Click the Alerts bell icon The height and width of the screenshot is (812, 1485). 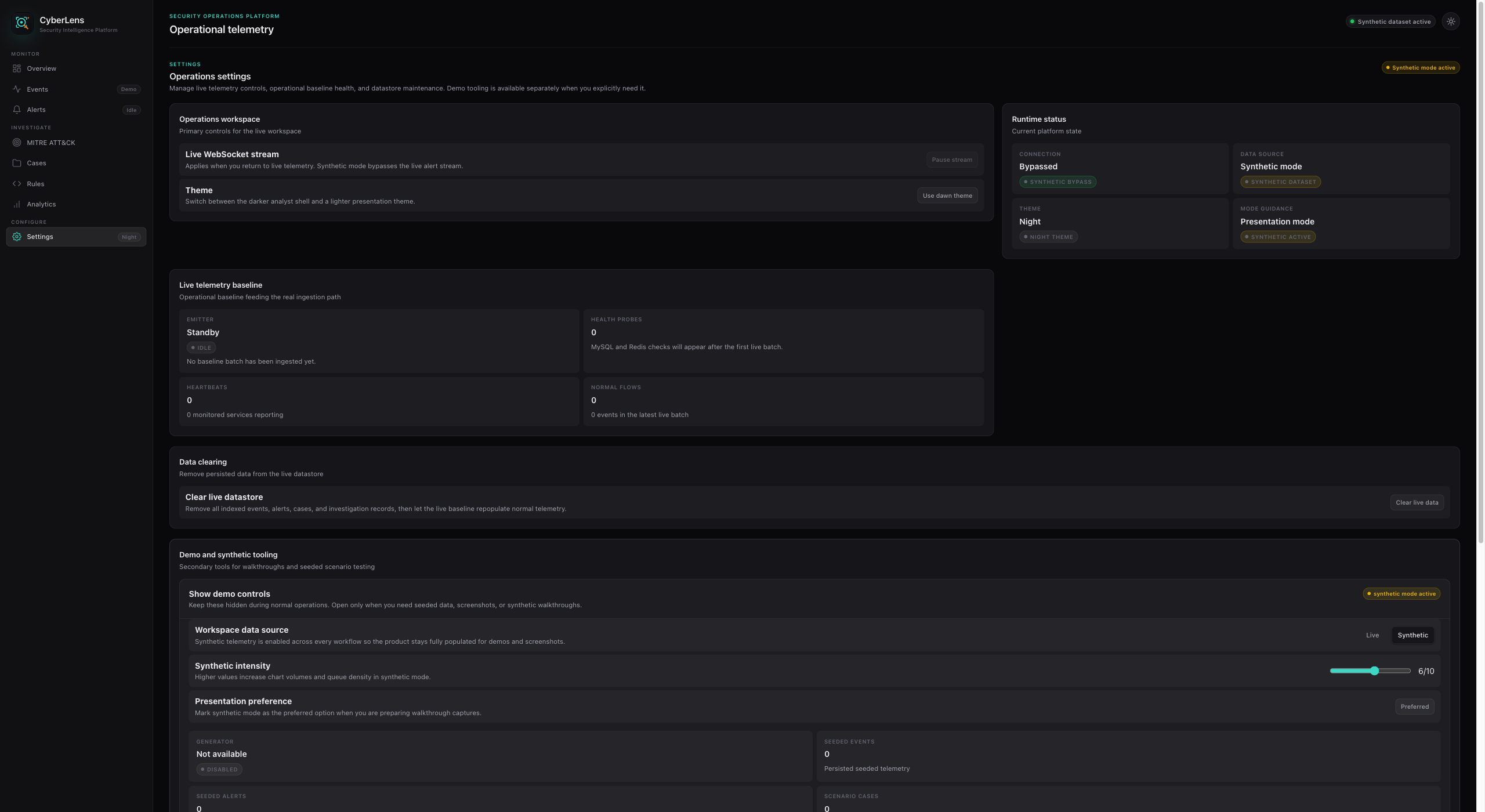click(17, 110)
